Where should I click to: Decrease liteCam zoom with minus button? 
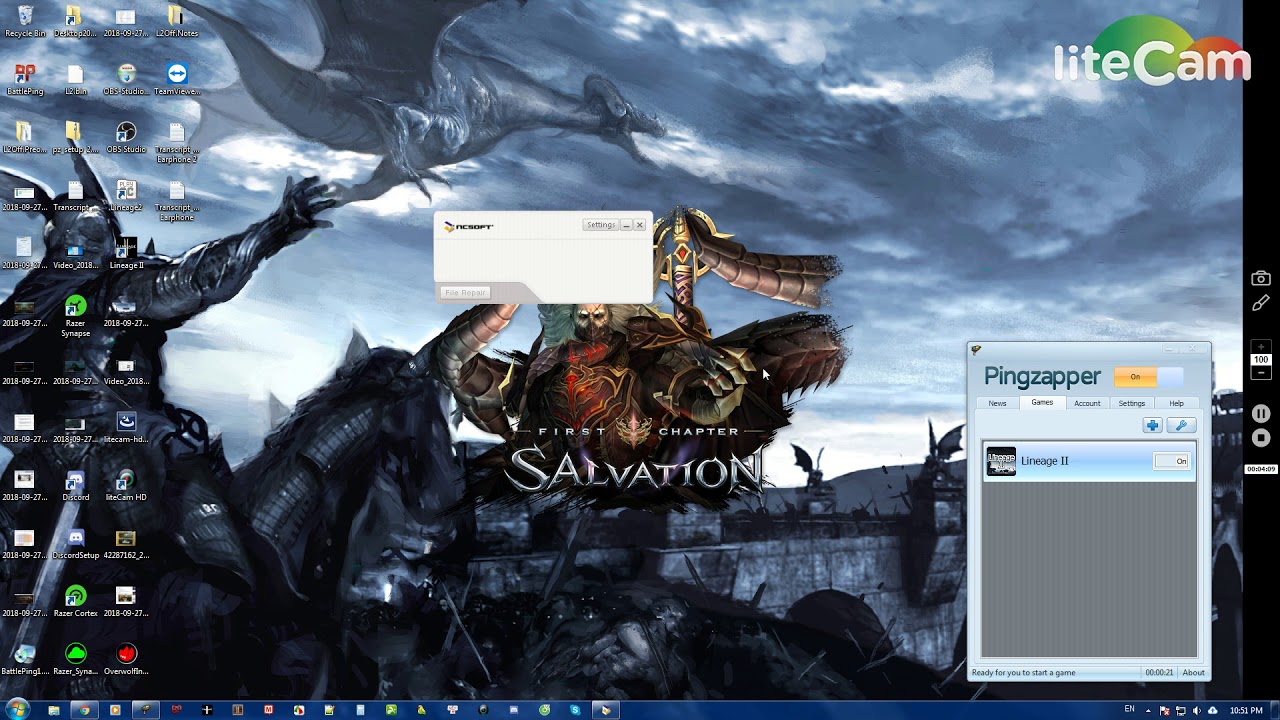1261,372
